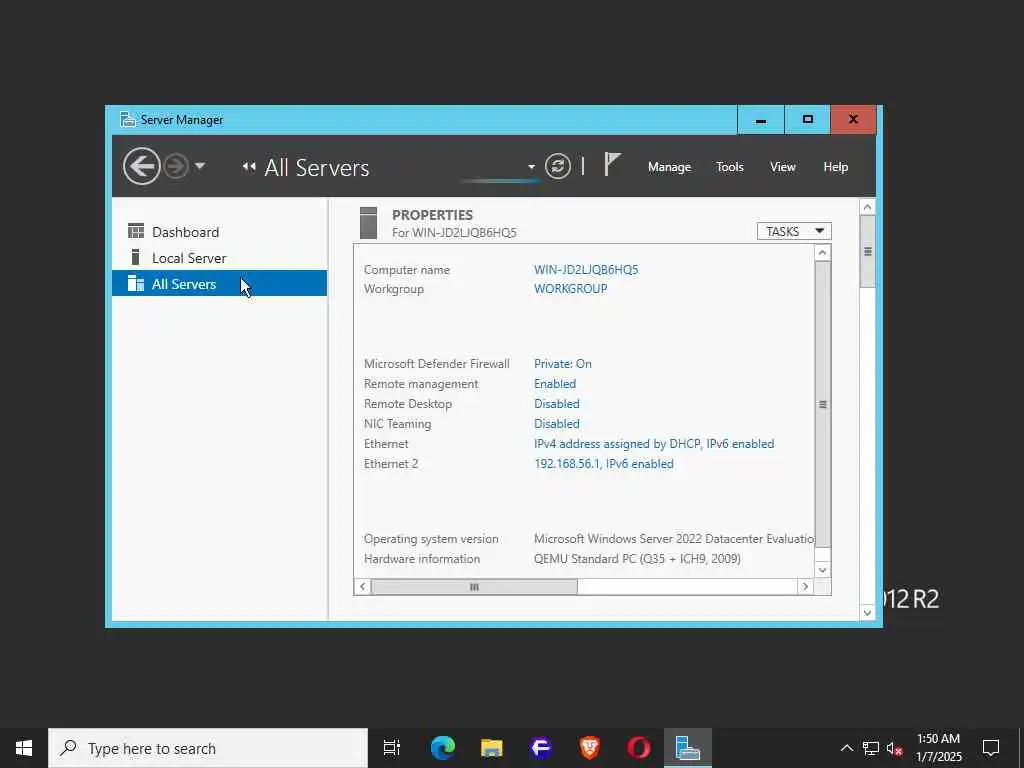1024x768 pixels.
Task: Click the properties panel scroll up arrow
Action: (823, 253)
